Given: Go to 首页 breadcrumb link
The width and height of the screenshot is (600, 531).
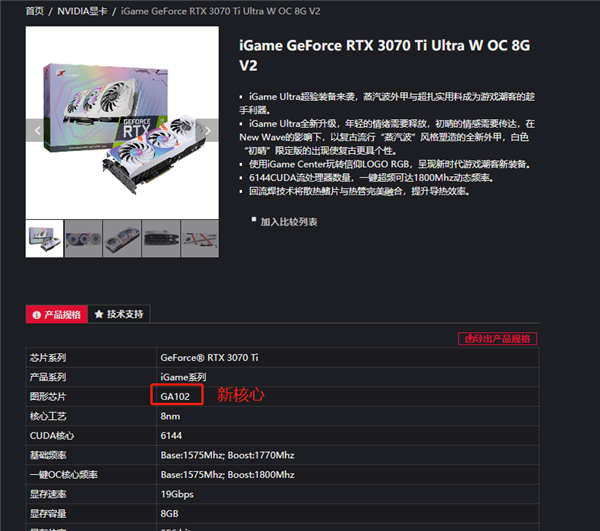Looking at the screenshot, I should point(35,11).
